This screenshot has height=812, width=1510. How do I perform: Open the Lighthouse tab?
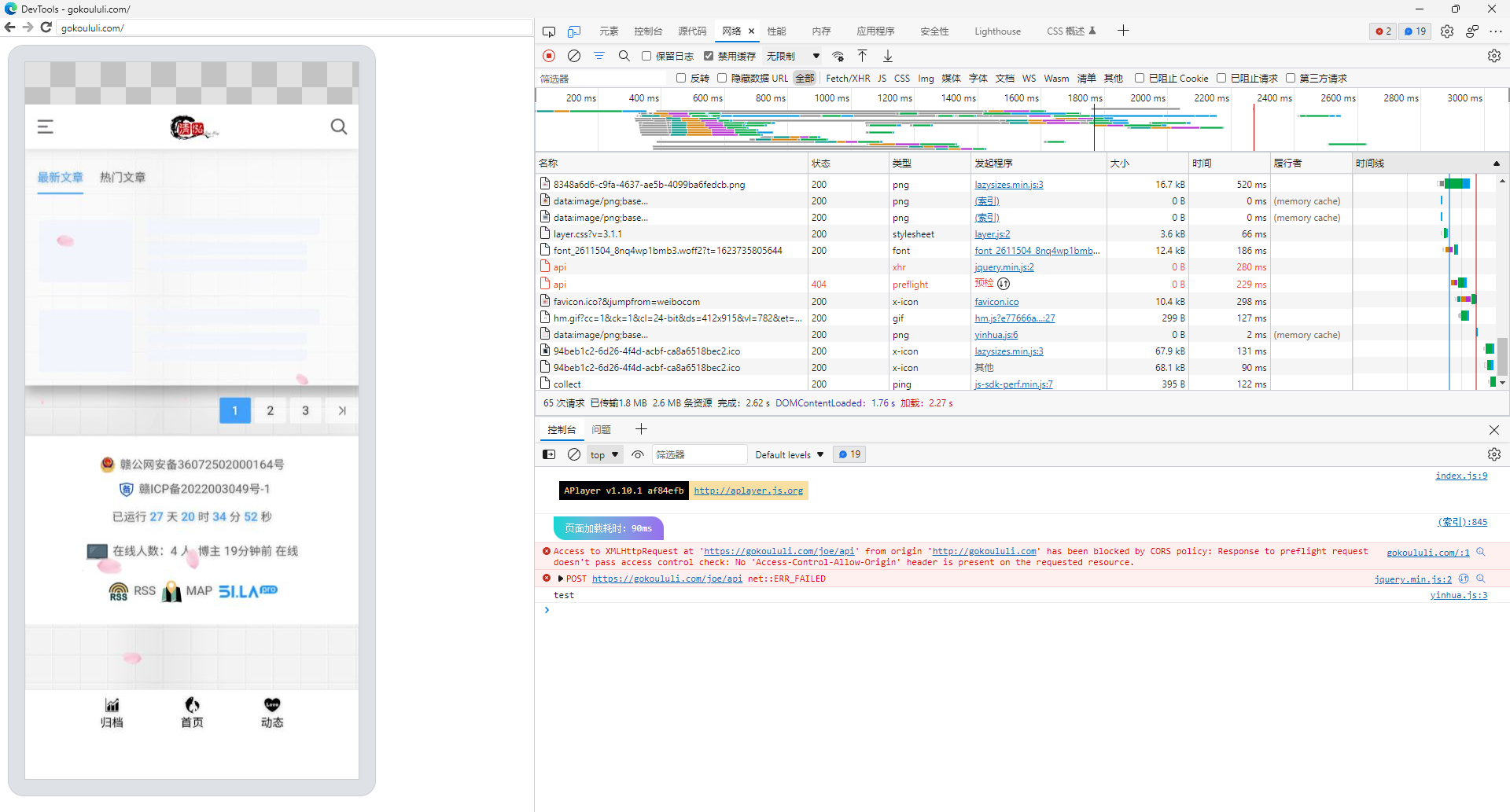(997, 31)
